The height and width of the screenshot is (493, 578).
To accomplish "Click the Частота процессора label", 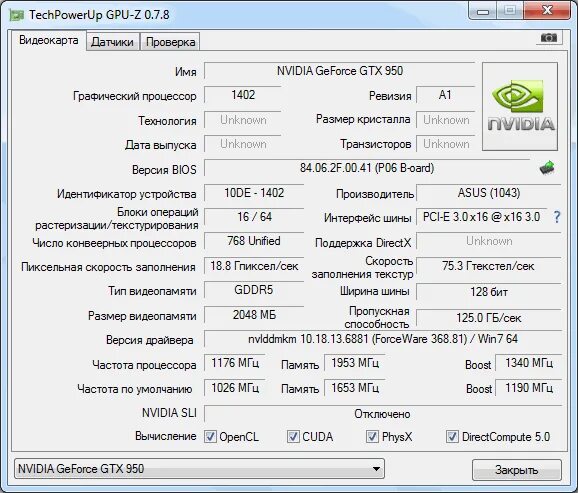I will click(x=144, y=365).
